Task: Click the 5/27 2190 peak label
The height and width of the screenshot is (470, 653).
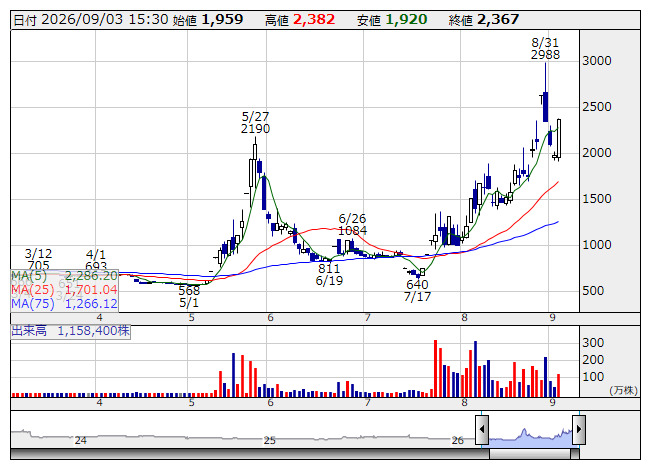Action: [255, 122]
